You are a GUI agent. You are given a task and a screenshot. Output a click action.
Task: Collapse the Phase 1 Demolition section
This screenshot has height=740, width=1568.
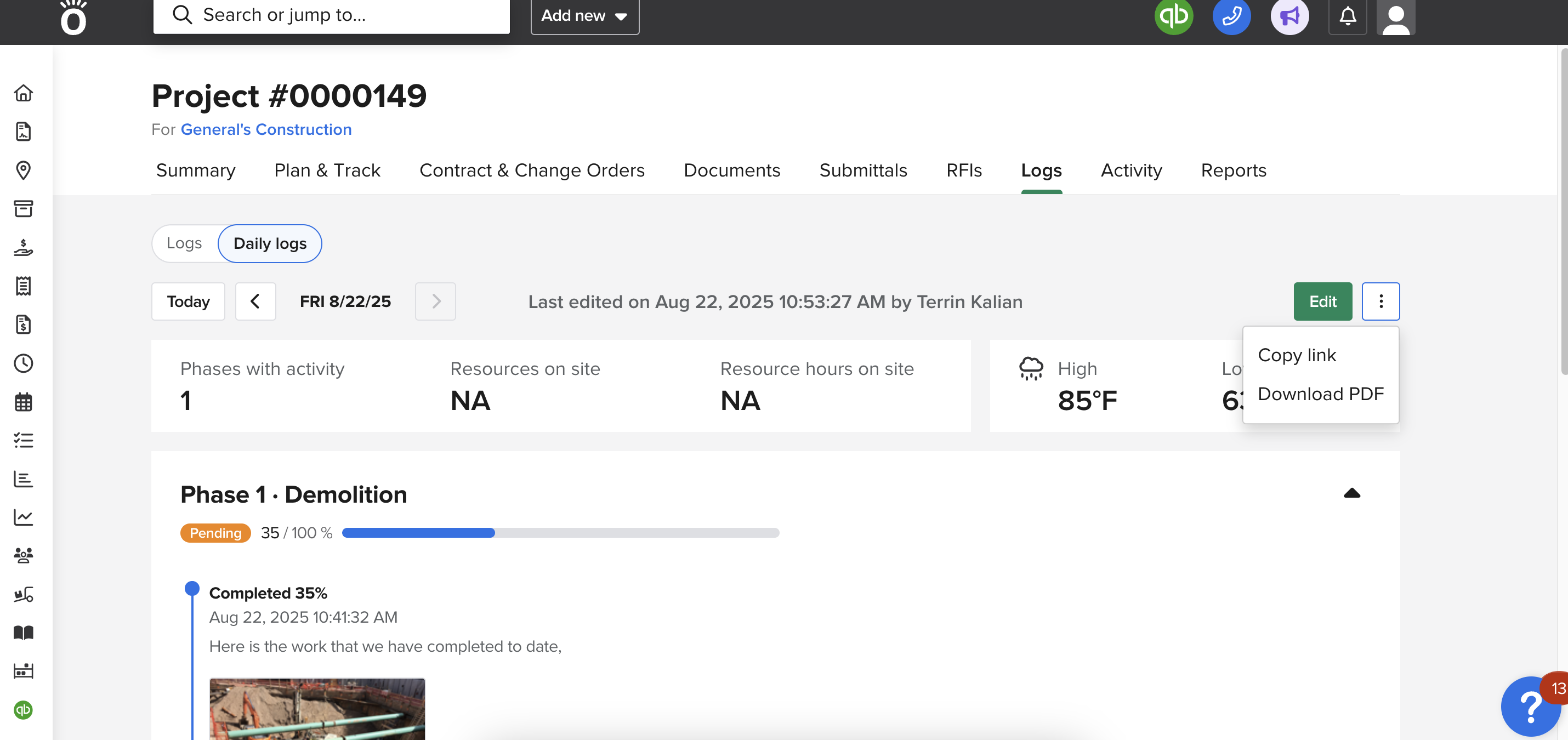1351,493
